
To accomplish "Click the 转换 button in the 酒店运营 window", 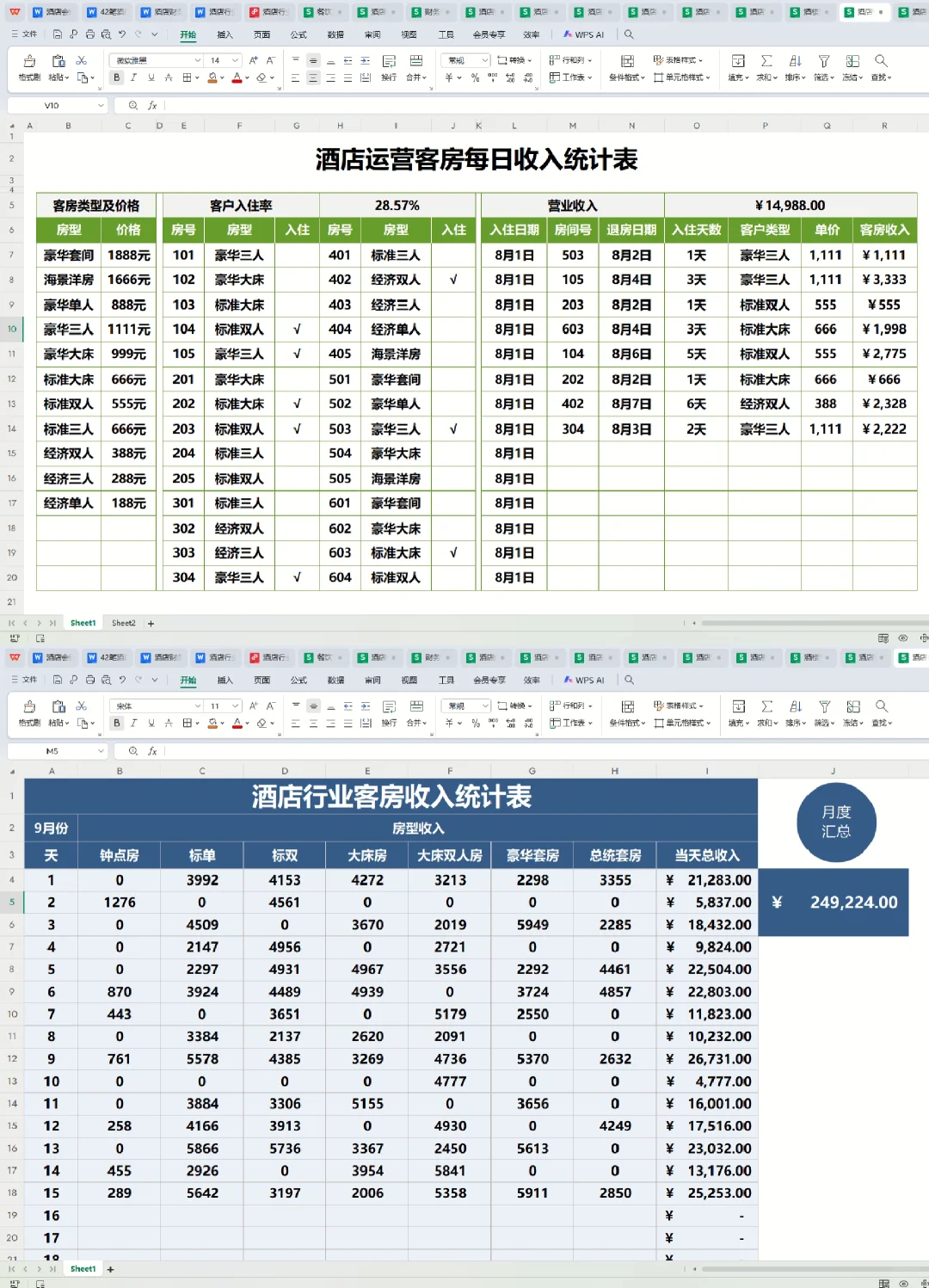I will click(x=514, y=60).
